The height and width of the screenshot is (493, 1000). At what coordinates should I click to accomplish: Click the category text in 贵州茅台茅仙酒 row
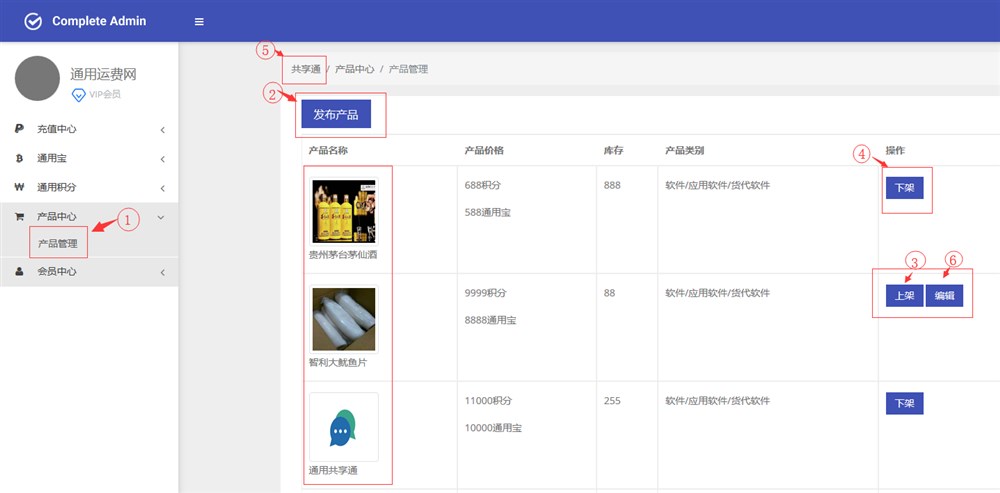[717, 186]
